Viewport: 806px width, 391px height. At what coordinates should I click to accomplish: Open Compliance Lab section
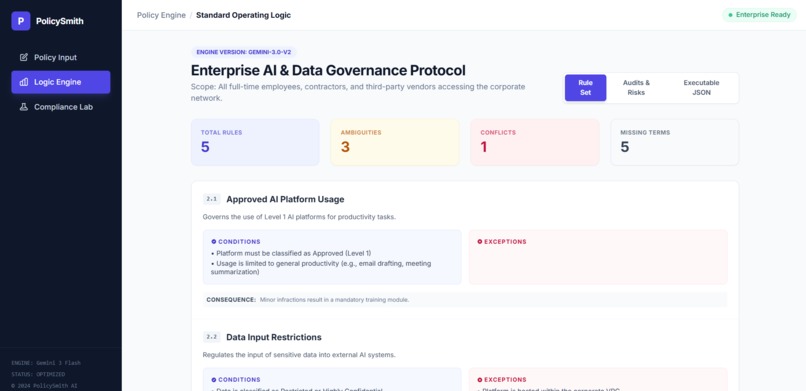pyautogui.click(x=61, y=107)
